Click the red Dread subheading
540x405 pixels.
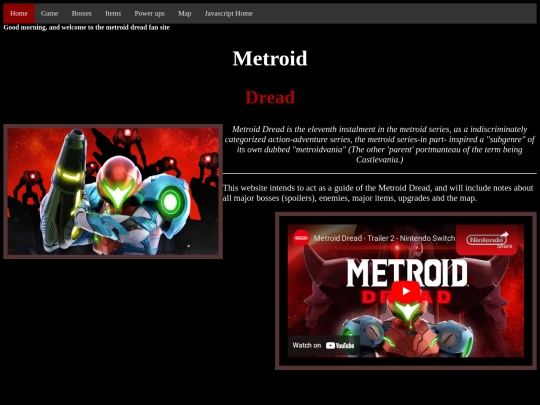[x=270, y=97]
